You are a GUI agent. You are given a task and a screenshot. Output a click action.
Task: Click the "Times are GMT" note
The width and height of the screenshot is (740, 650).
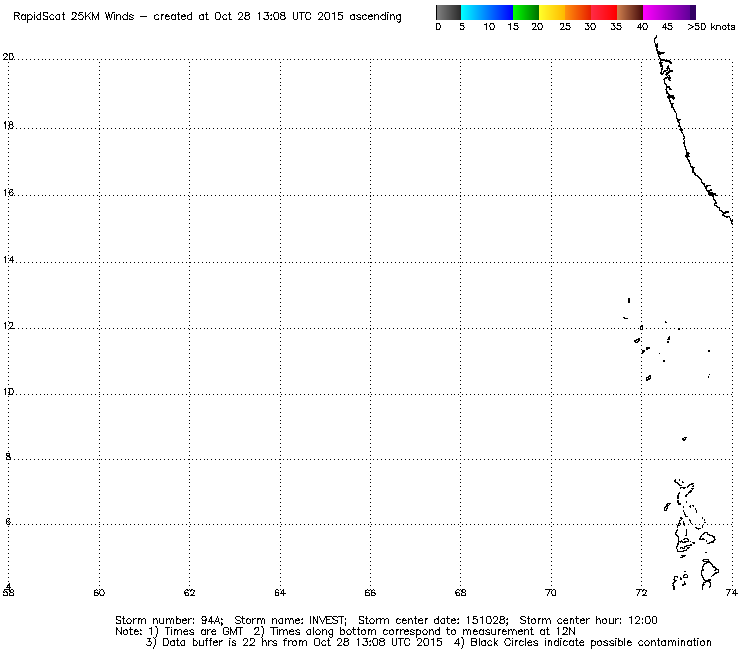coord(203,632)
